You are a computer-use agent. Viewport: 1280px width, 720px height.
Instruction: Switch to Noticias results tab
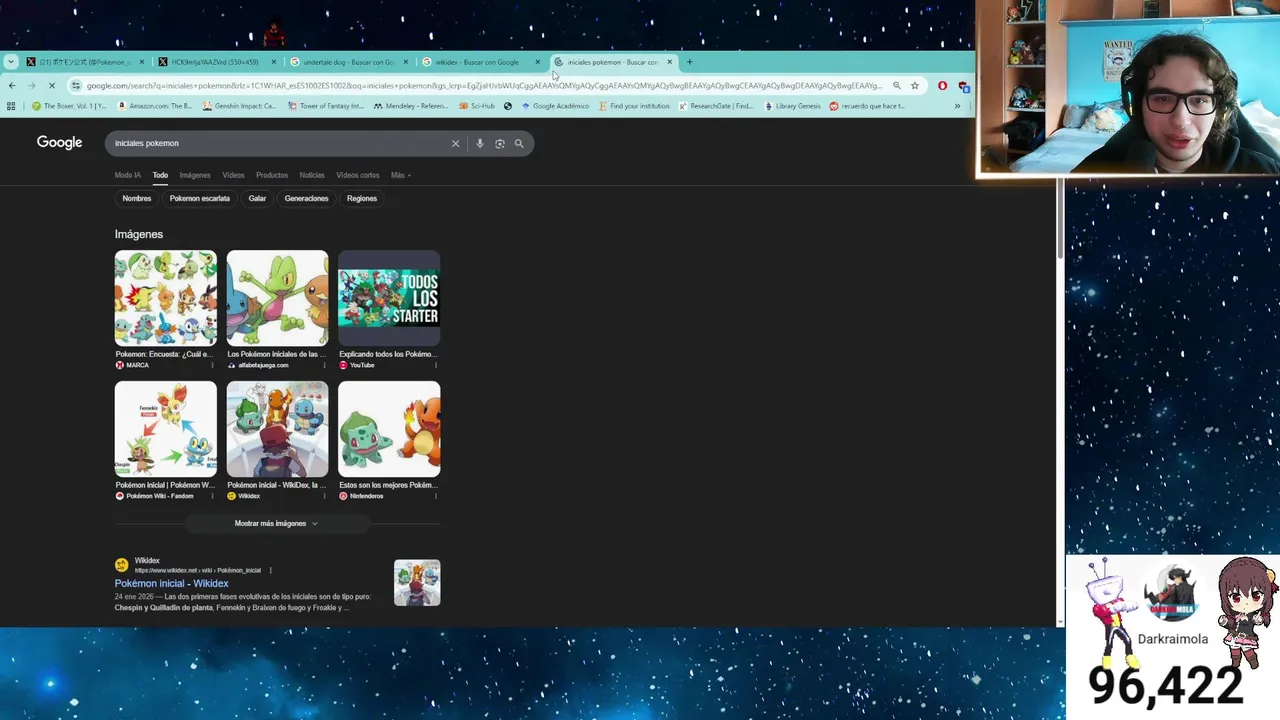(x=312, y=175)
